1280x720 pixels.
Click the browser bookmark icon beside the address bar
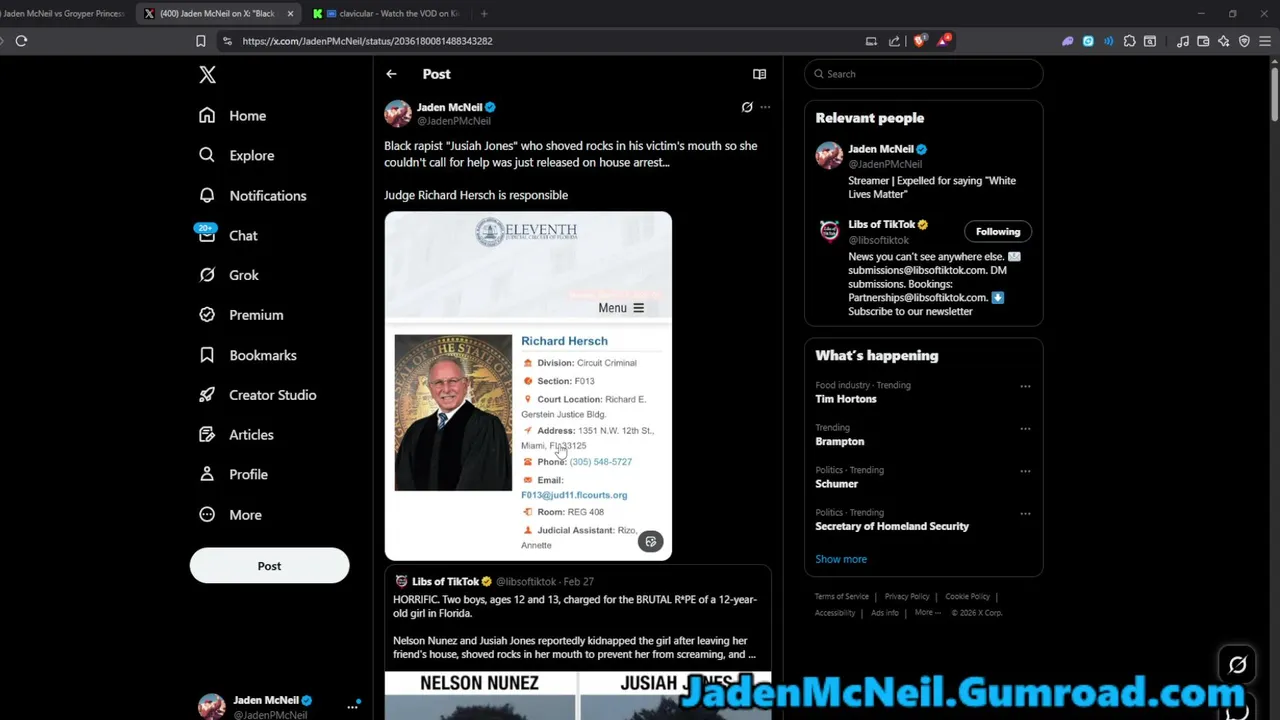click(x=201, y=41)
